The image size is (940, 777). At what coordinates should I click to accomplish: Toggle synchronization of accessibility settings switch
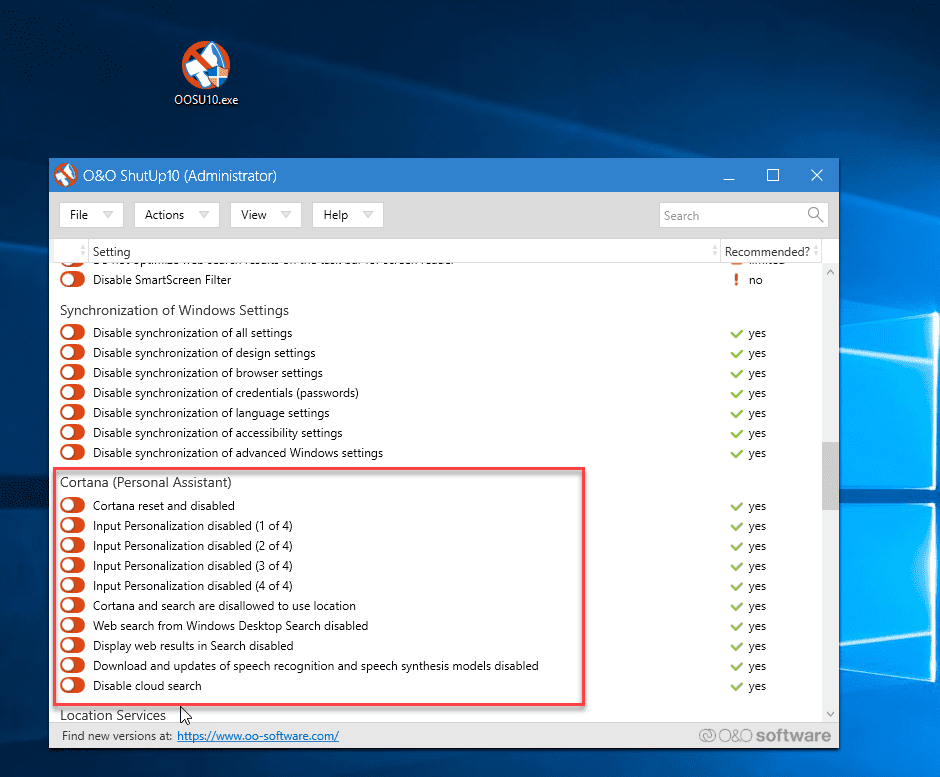[73, 432]
